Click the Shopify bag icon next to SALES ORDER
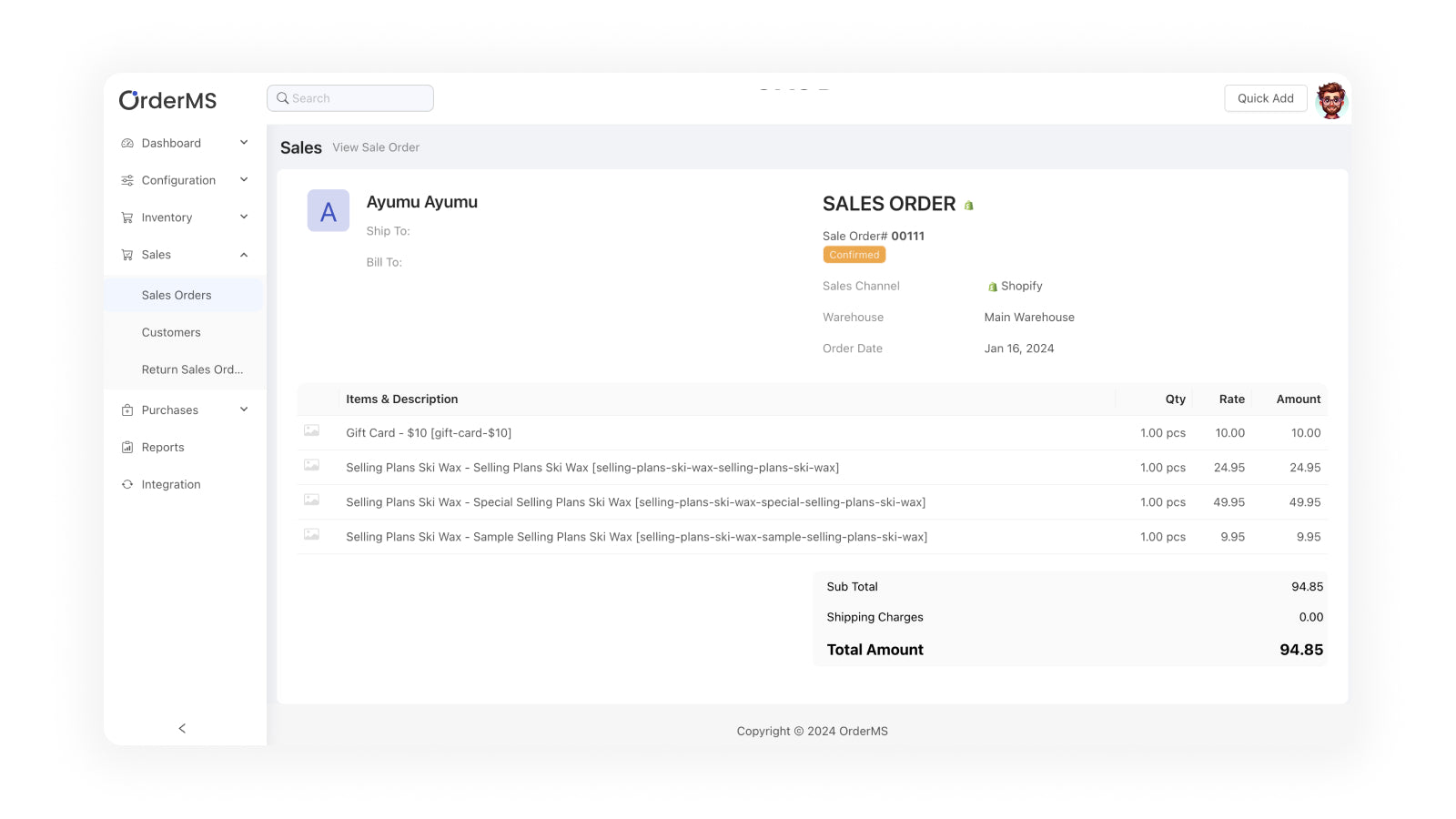 point(969,204)
